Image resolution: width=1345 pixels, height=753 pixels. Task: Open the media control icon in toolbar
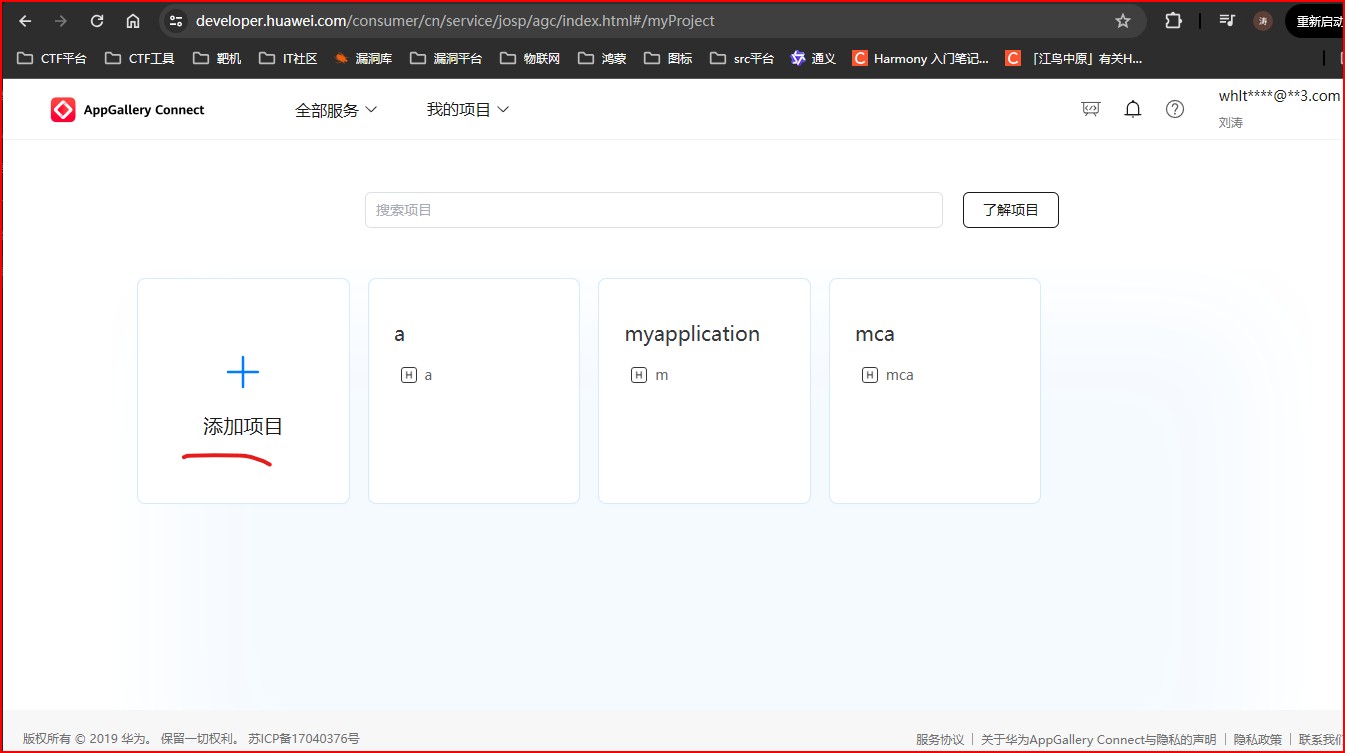point(1227,21)
